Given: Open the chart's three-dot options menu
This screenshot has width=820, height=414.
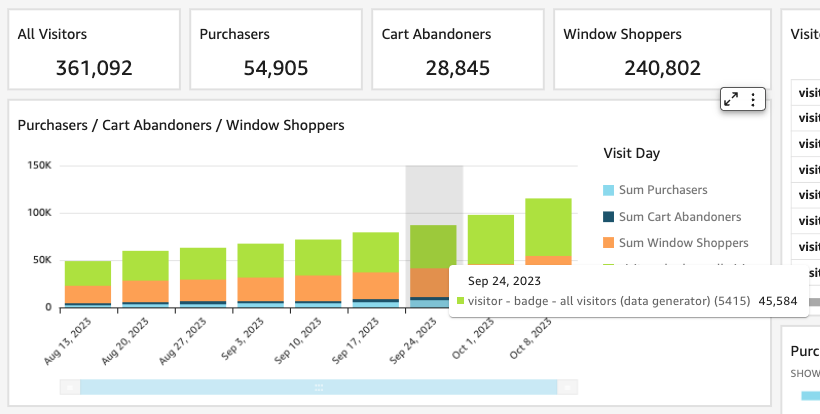Looking at the screenshot, I should coord(753,99).
